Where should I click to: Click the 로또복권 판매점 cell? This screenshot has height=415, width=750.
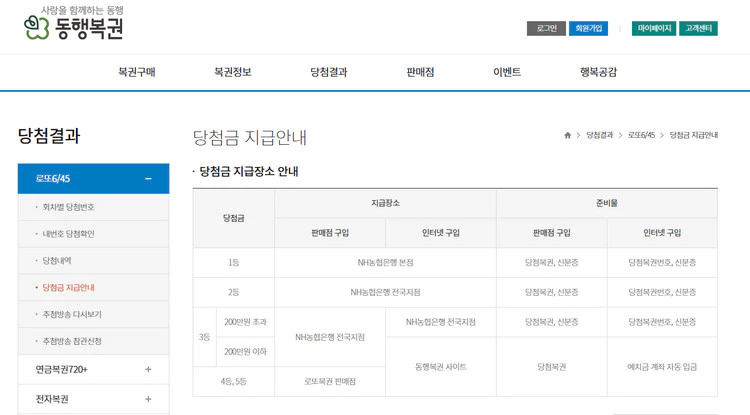coord(330,382)
